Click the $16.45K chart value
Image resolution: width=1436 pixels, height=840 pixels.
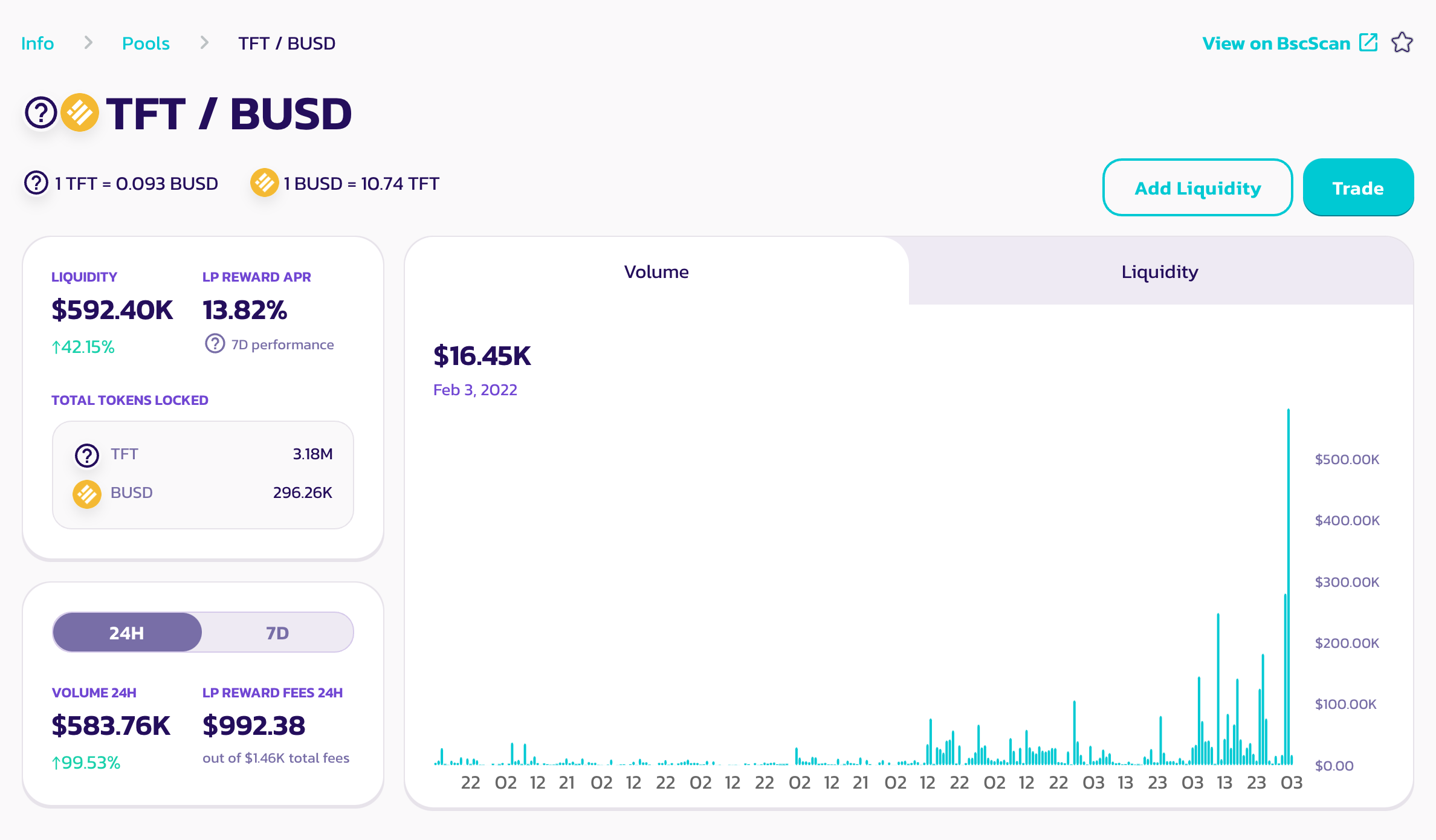482,356
